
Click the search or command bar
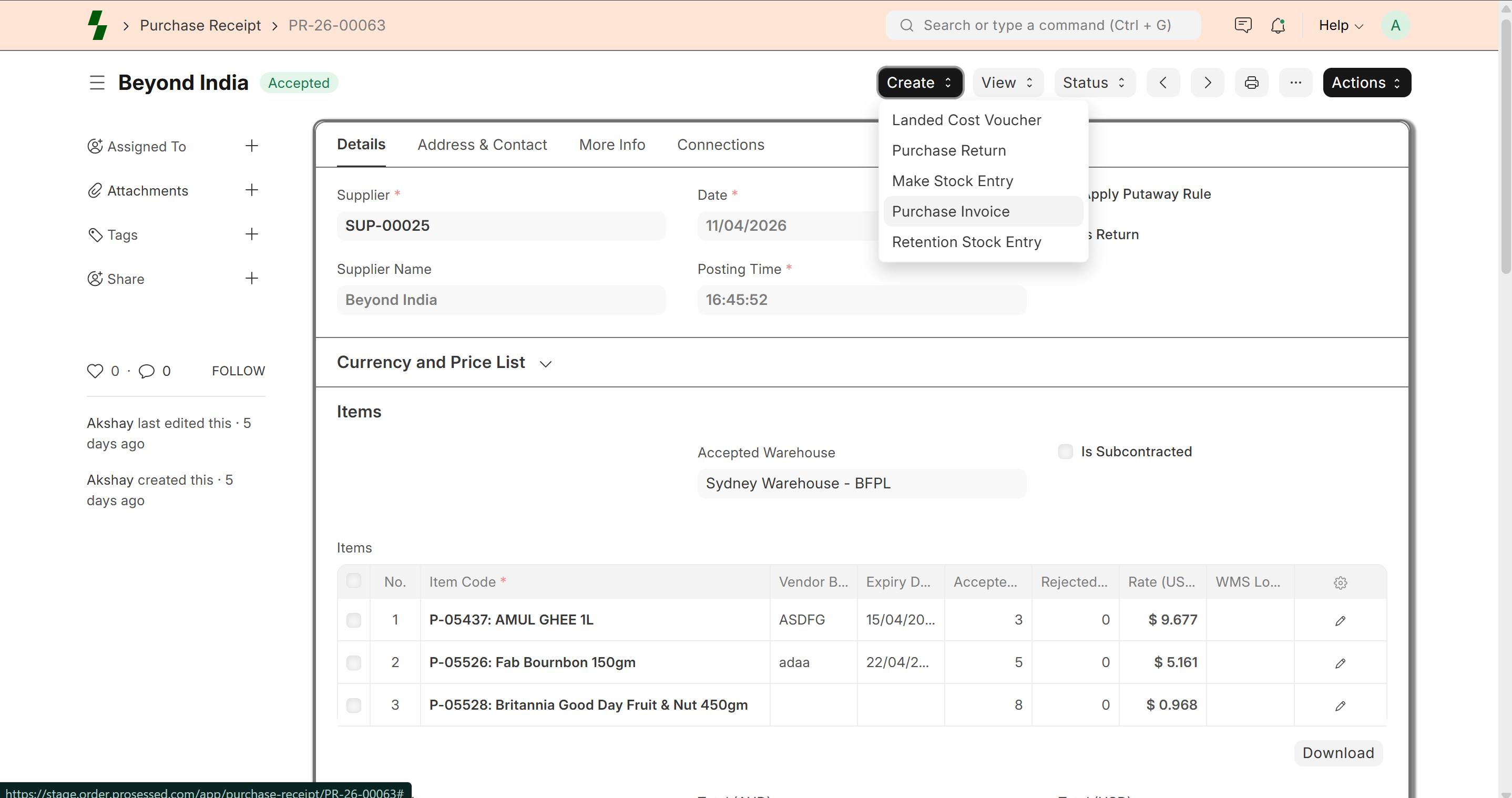coord(1043,25)
